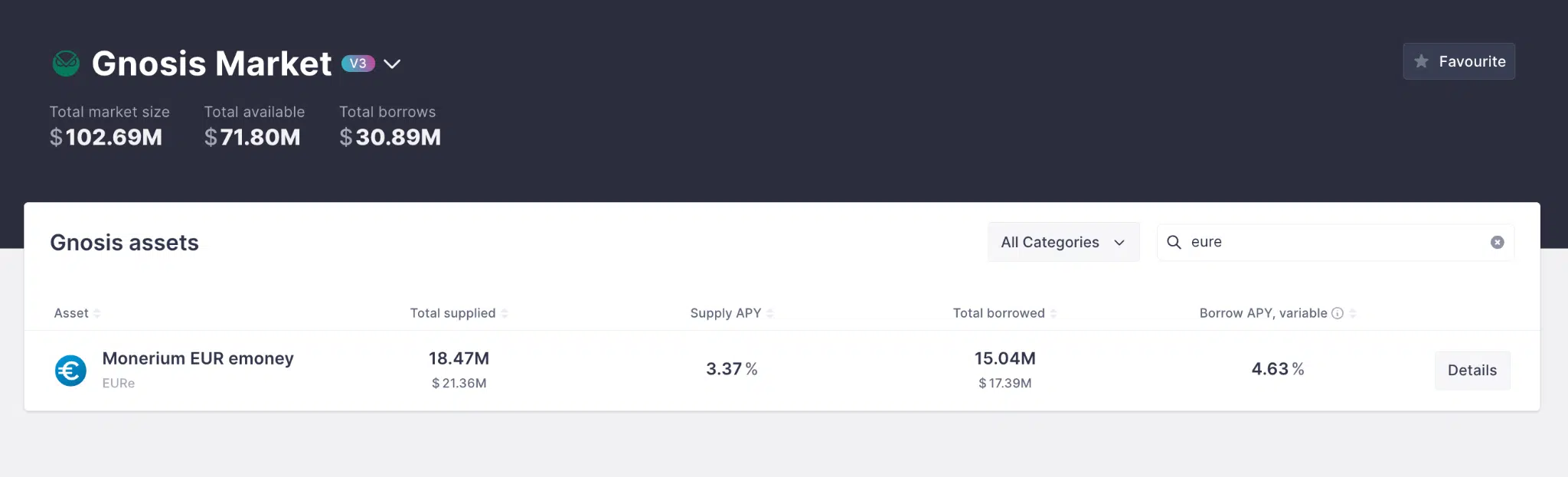This screenshot has width=1568, height=477.
Task: Open Details for Monerium EUR emoney
Action: (x=1472, y=371)
